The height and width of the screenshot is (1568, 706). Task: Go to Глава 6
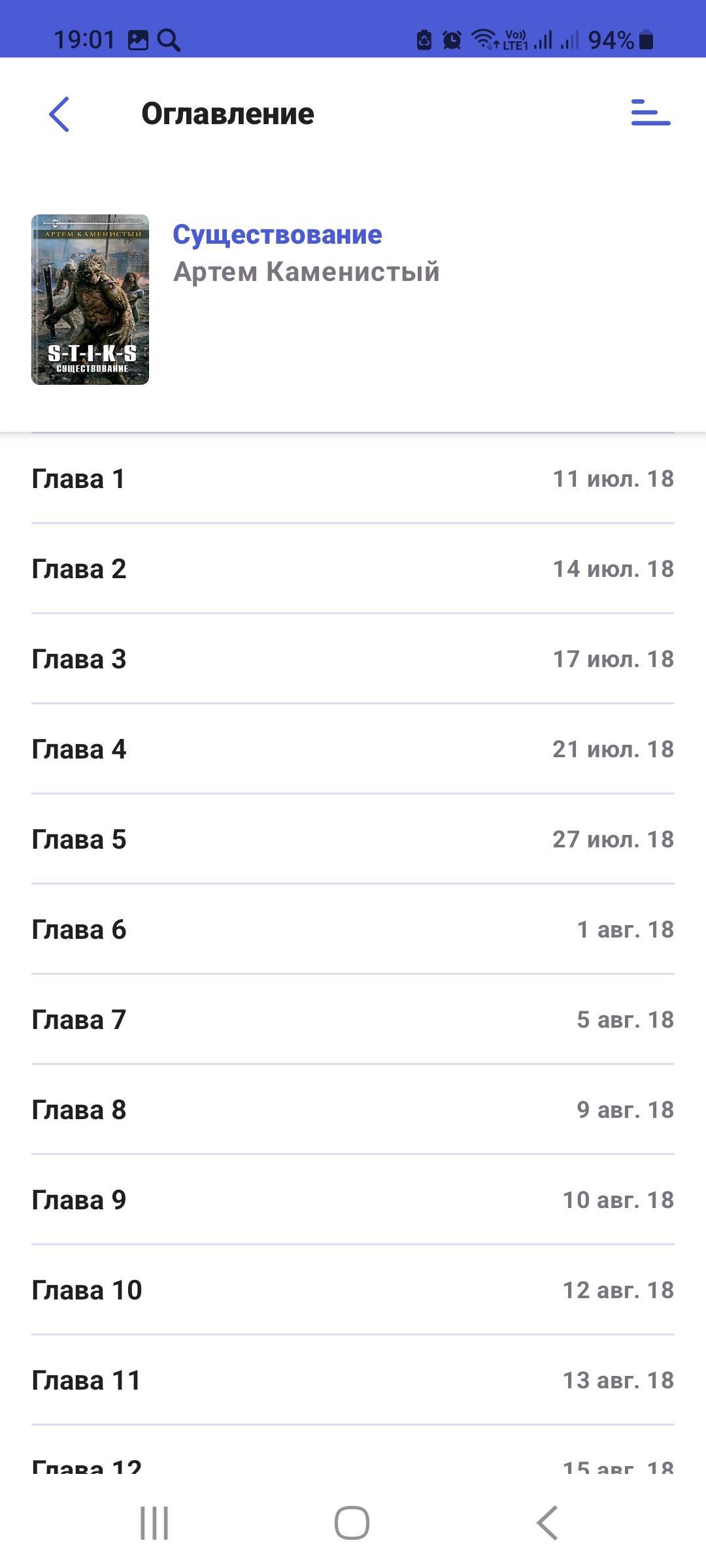tap(353, 930)
